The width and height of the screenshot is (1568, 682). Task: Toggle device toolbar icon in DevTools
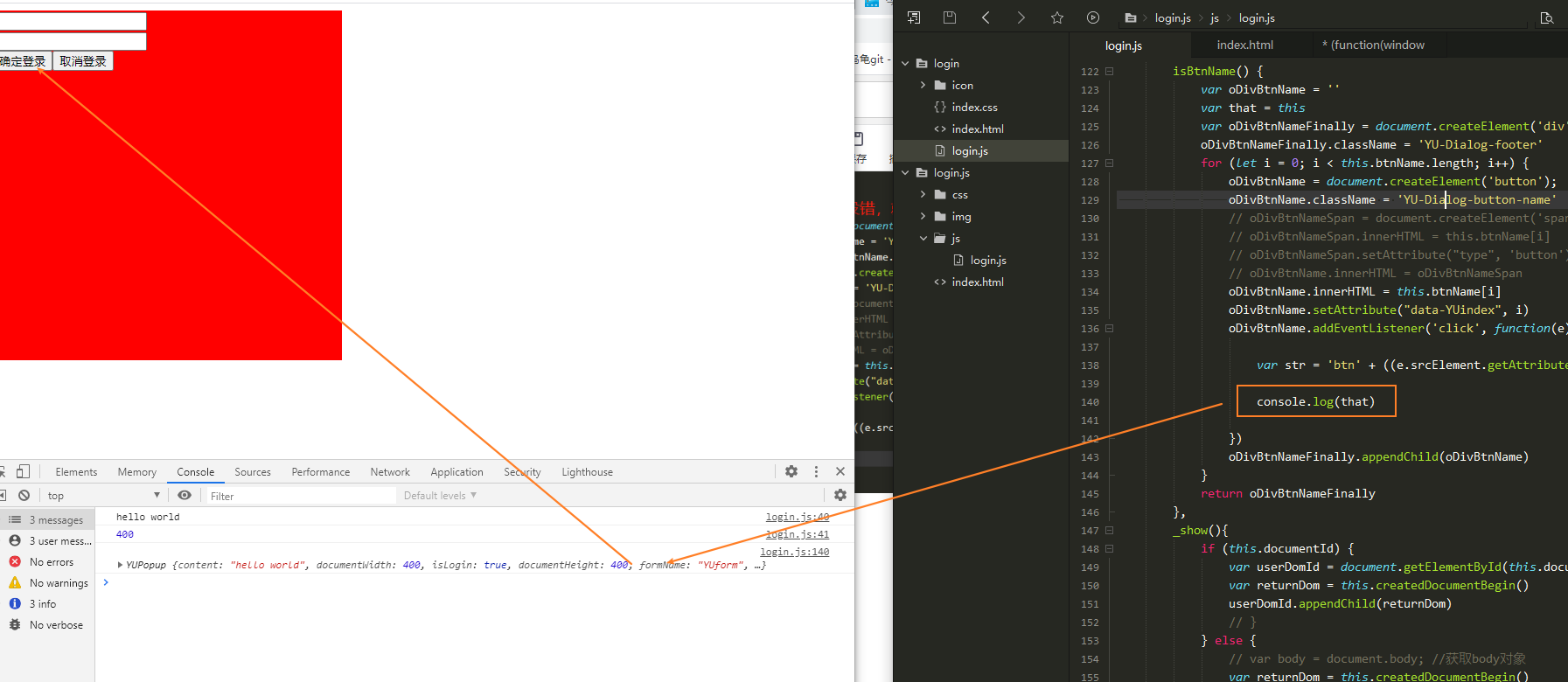(x=23, y=471)
